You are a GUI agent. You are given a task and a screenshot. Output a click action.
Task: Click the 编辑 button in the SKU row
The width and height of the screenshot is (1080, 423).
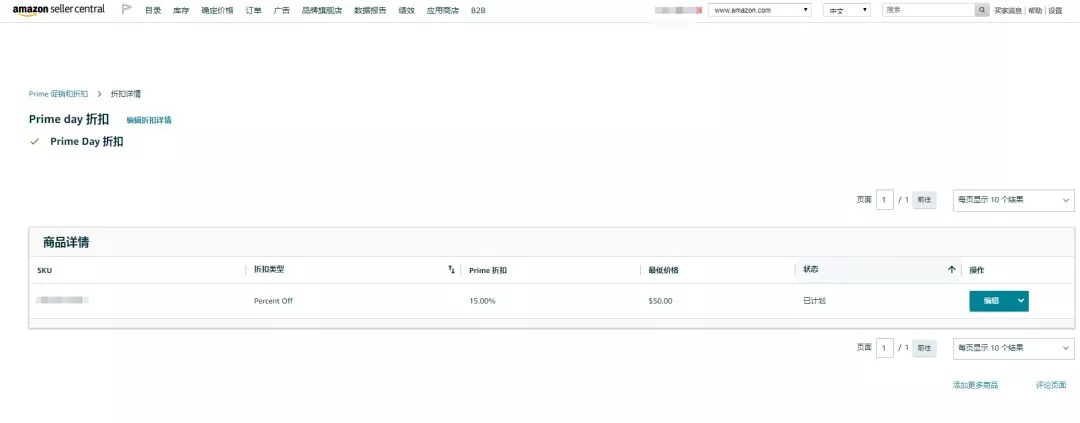(x=991, y=301)
